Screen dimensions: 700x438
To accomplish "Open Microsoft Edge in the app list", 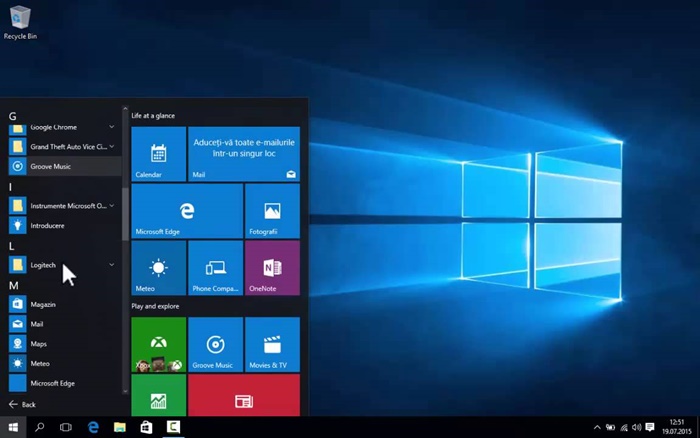I will pos(64,383).
